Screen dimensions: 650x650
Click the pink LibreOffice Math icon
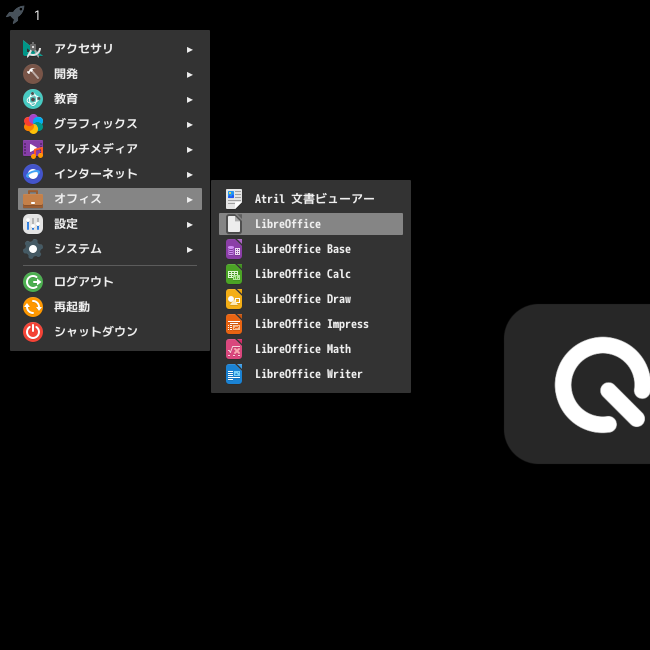click(x=234, y=349)
